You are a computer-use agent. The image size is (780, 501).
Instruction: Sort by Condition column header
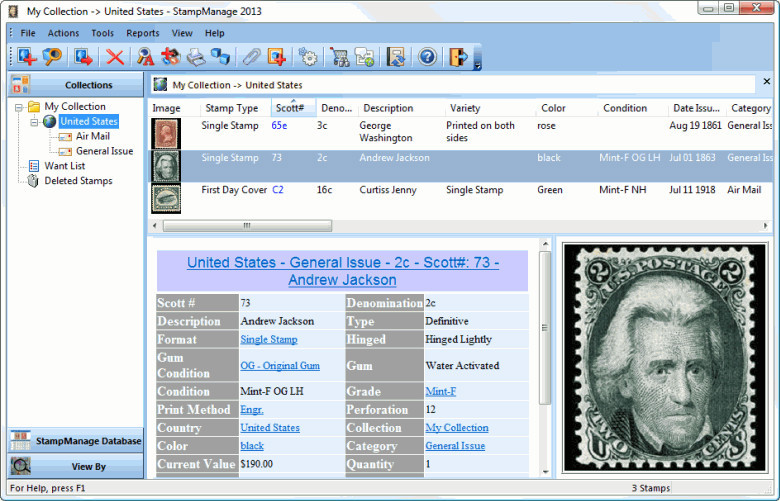pyautogui.click(x=633, y=108)
